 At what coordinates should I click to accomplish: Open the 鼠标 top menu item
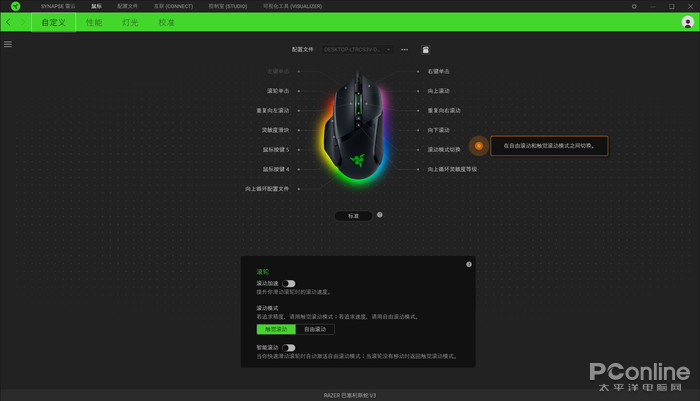(96, 6)
